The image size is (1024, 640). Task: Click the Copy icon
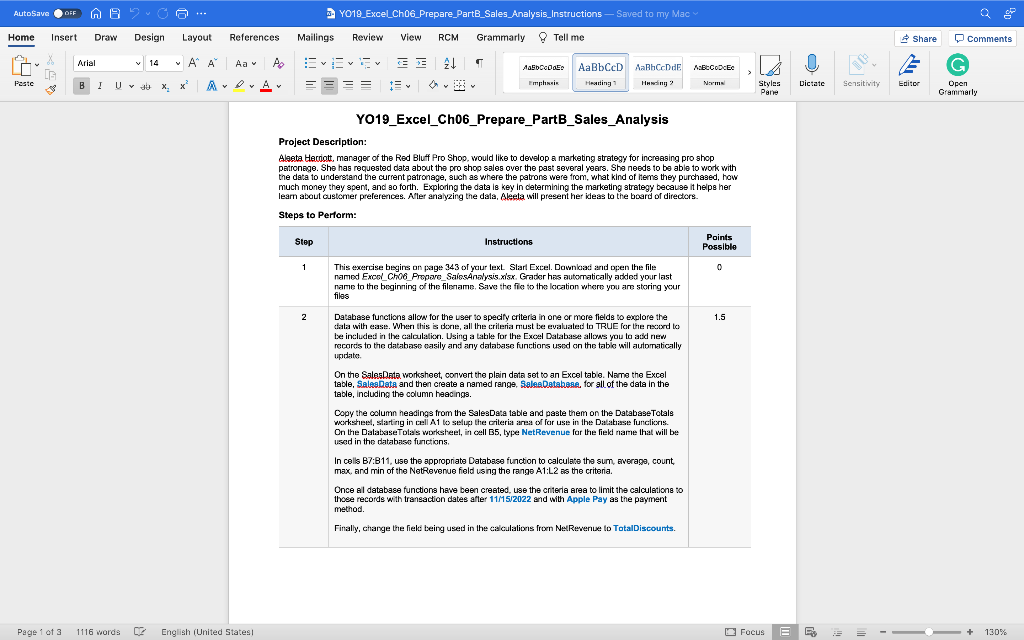coord(50,75)
